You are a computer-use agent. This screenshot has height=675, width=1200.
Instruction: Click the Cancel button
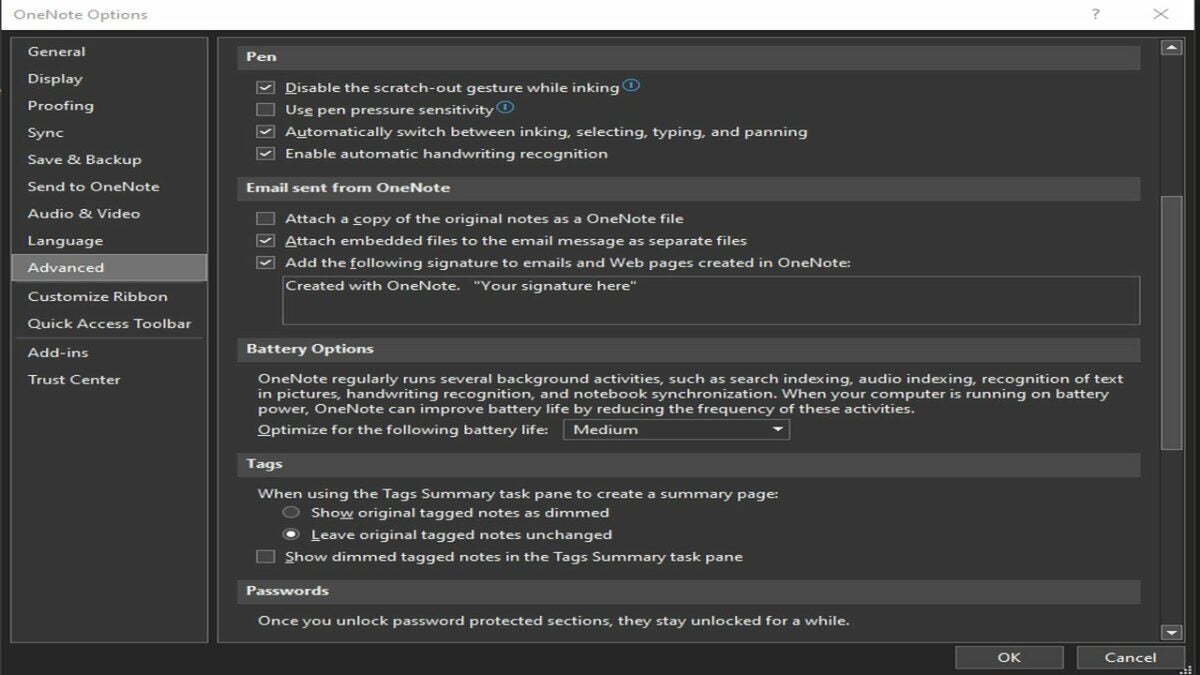coord(1130,657)
